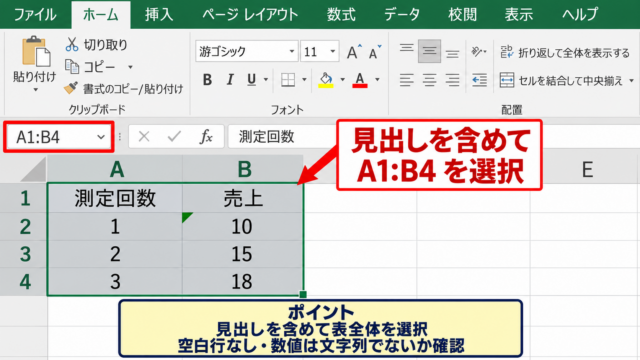
Task: Open the 校閲 (Review) tab
Action: point(462,15)
